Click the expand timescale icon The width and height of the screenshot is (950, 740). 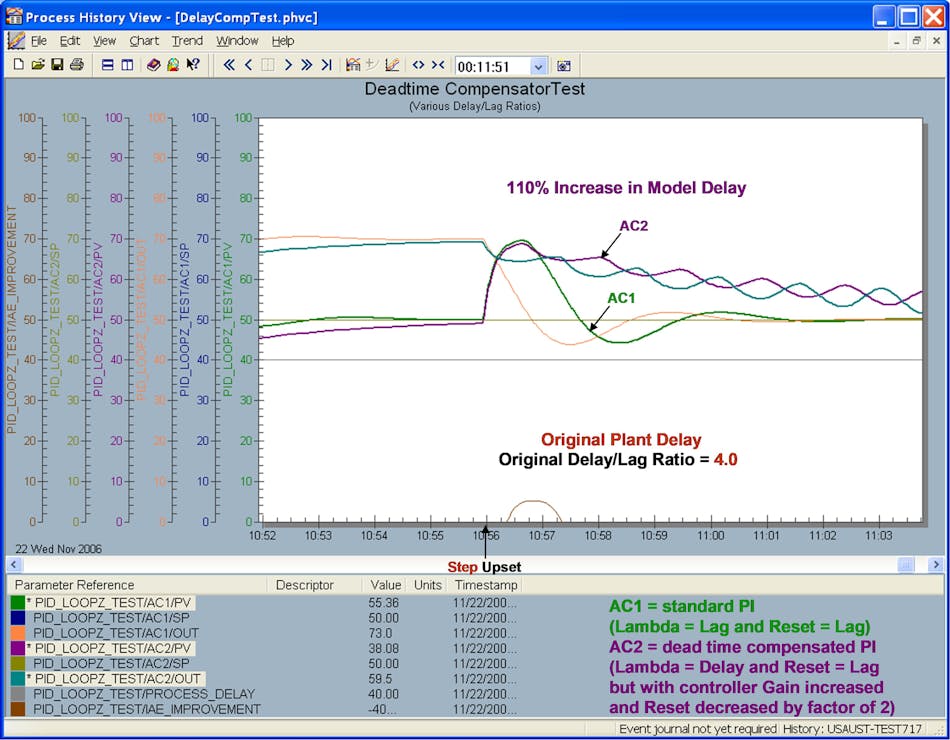[418, 66]
